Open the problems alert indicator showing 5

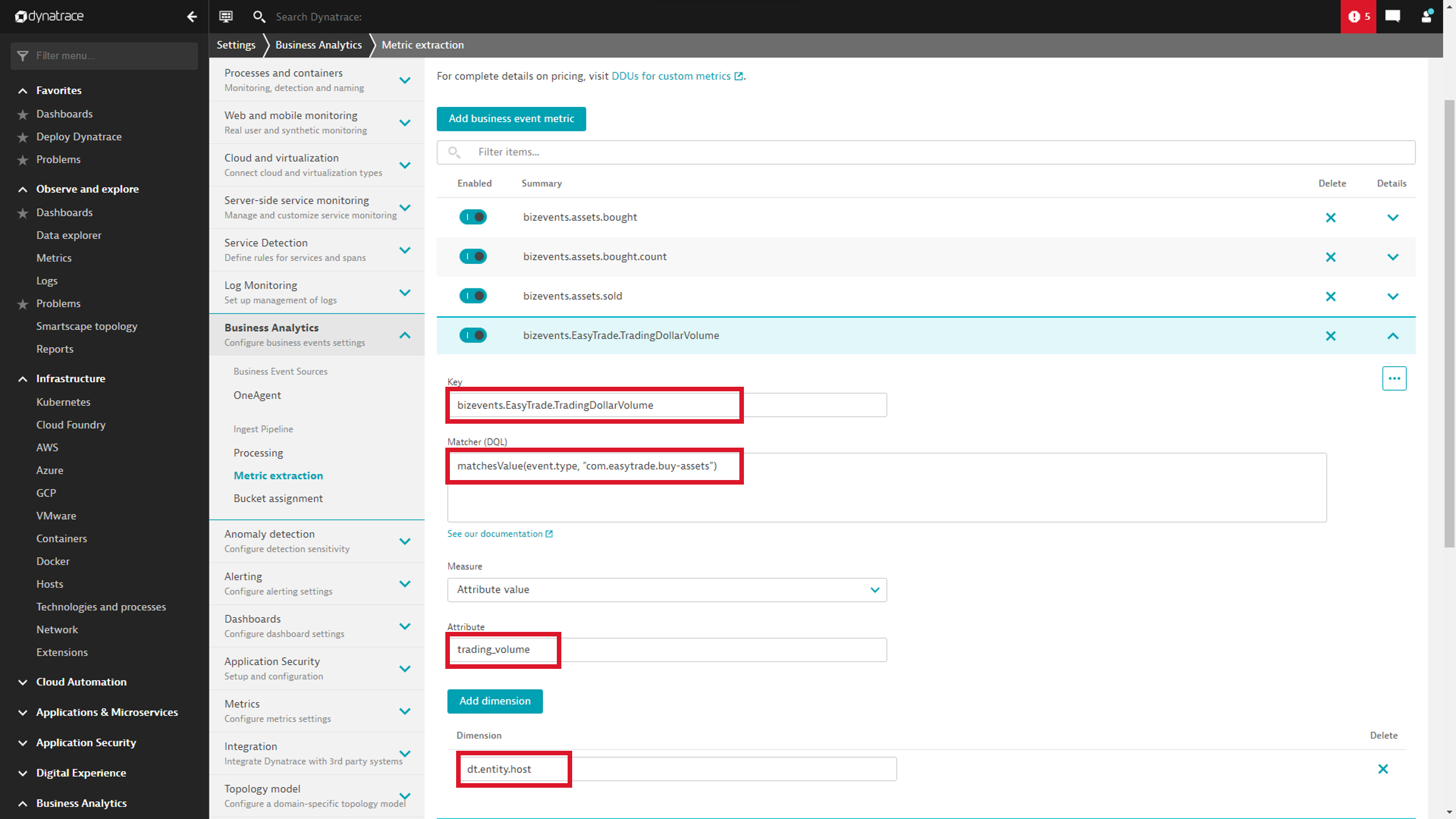pyautogui.click(x=1358, y=16)
